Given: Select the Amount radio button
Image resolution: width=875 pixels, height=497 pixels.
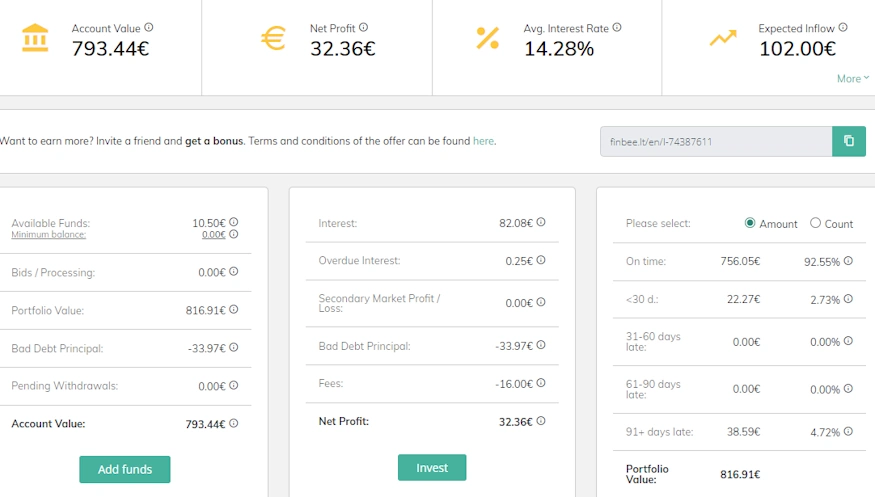Looking at the screenshot, I should 750,223.
